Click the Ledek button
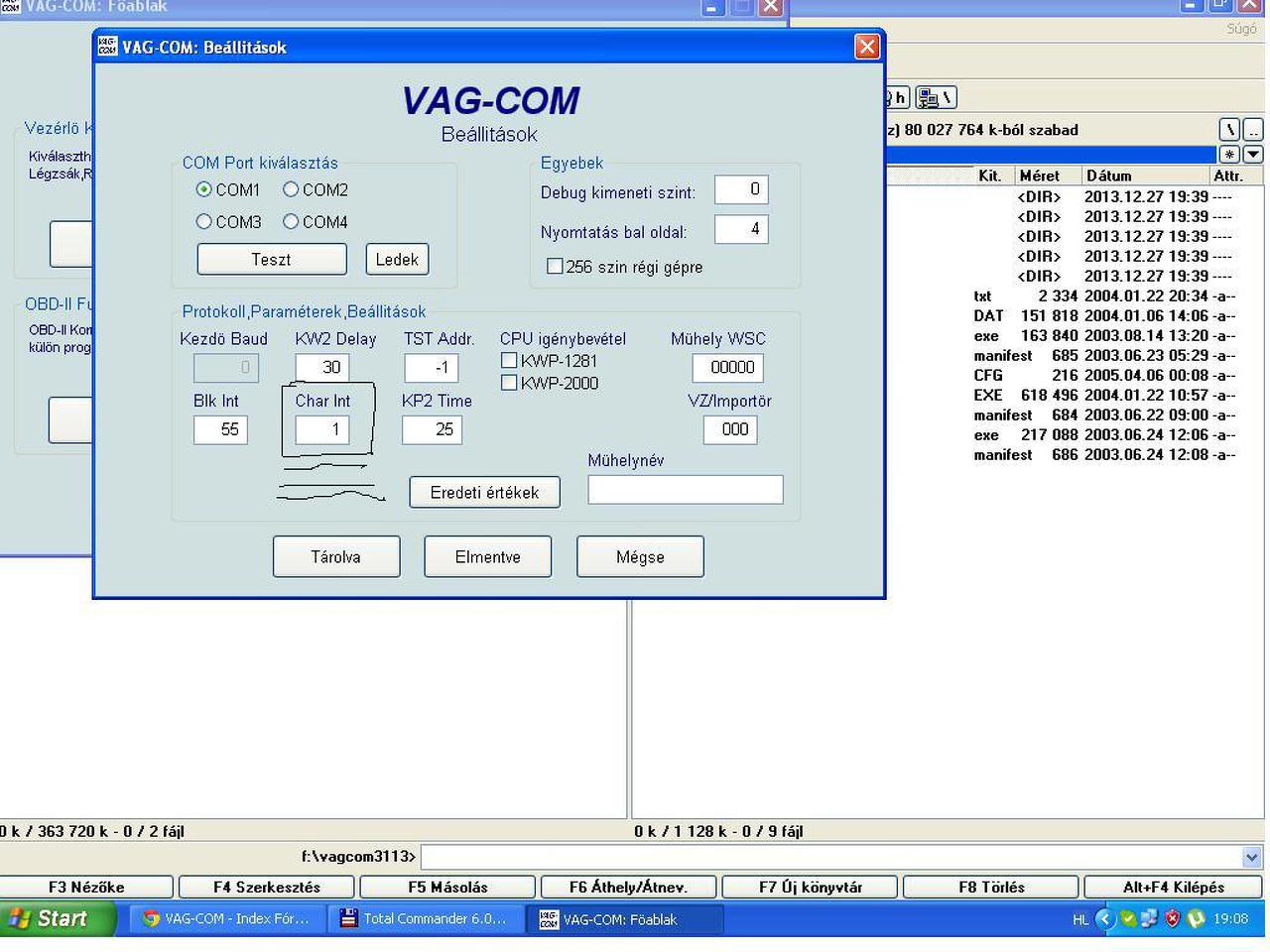Image resolution: width=1270 pixels, height=952 pixels. tap(397, 259)
